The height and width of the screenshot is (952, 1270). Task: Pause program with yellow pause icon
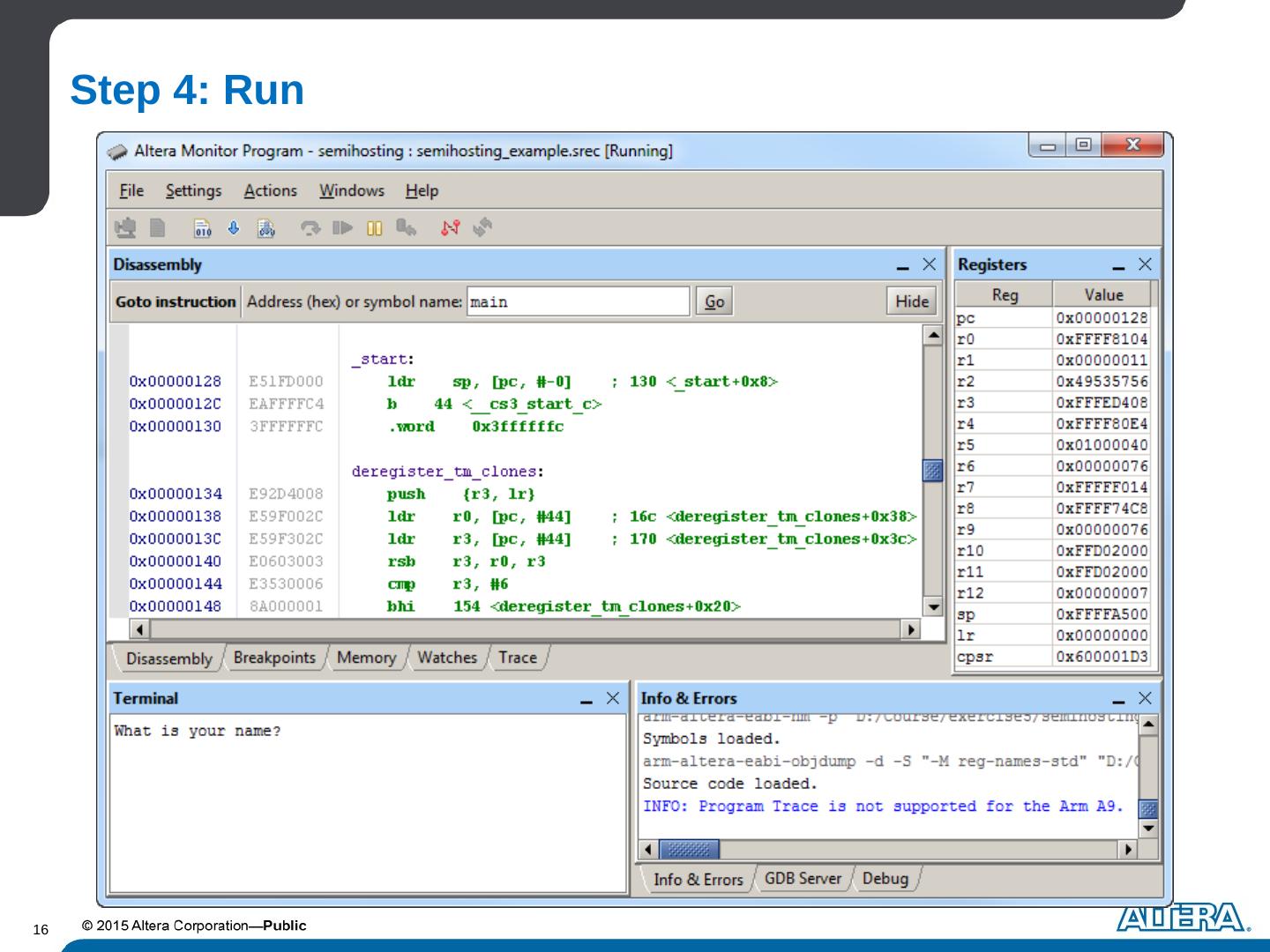coord(375,228)
